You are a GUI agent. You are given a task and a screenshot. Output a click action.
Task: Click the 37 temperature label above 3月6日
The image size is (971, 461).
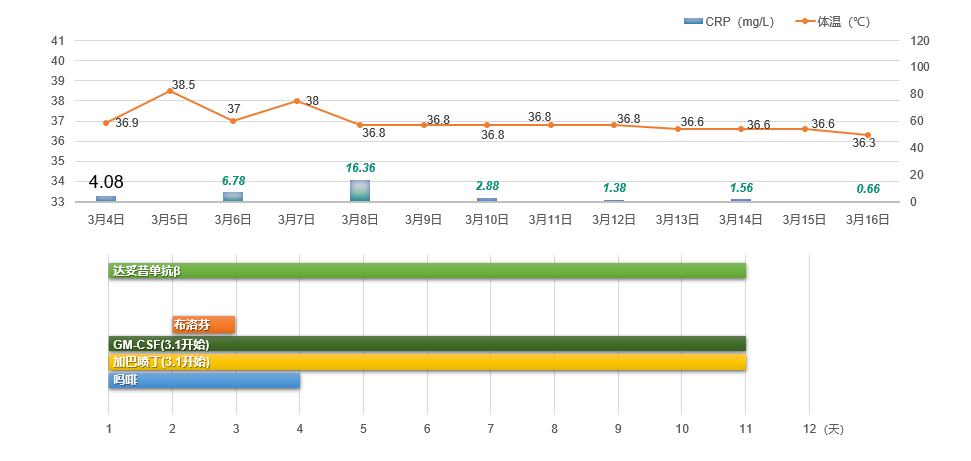[233, 109]
